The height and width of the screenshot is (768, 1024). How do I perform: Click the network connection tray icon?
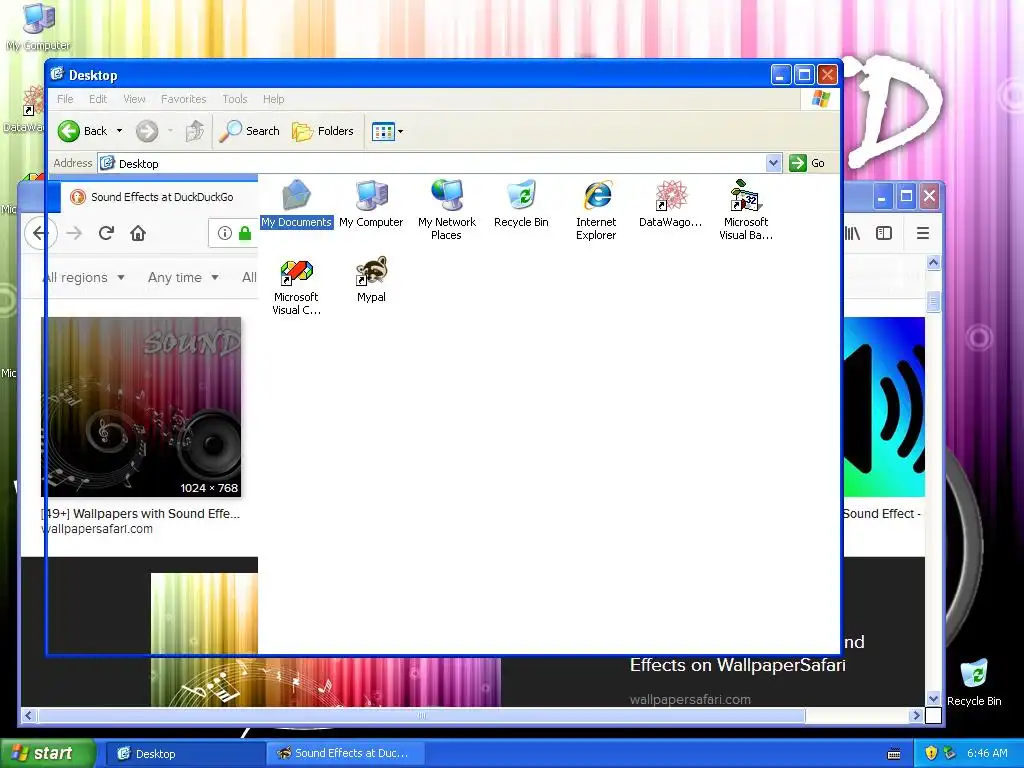pos(949,754)
